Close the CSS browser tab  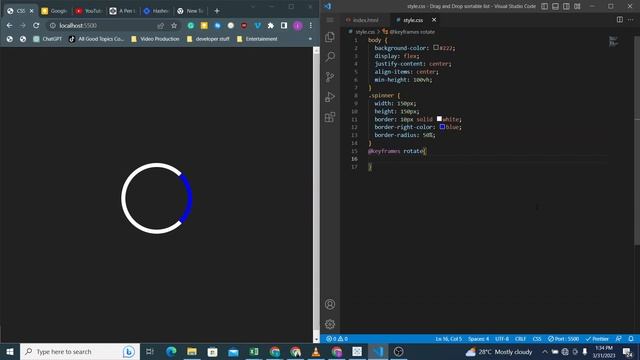pos(31,11)
